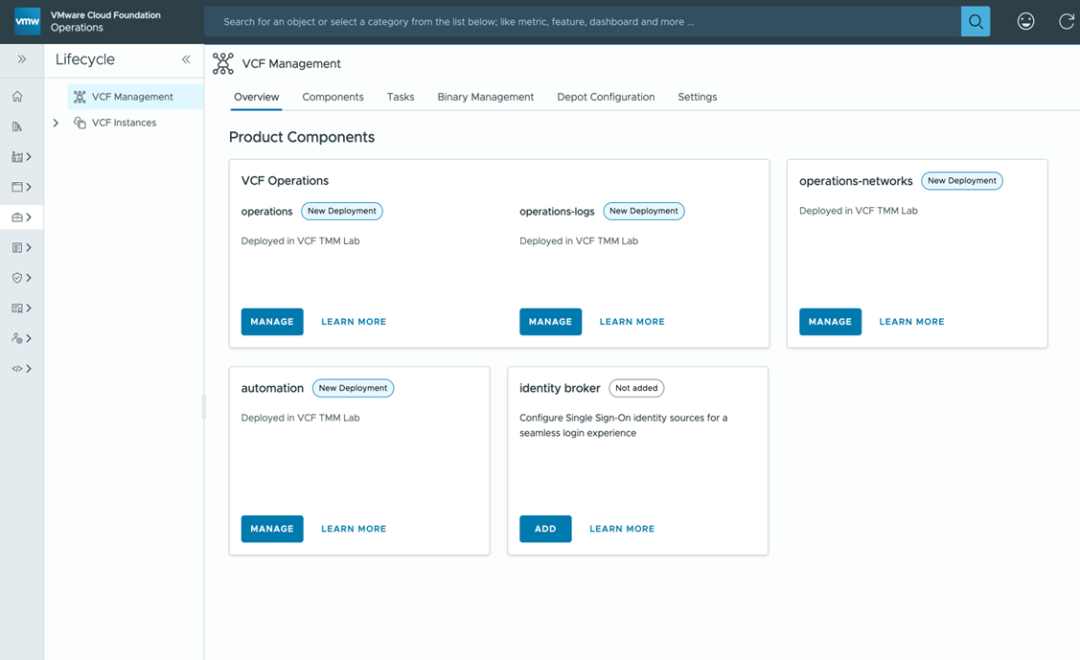Click the New Deployment badge beside operations-logs

tap(644, 211)
